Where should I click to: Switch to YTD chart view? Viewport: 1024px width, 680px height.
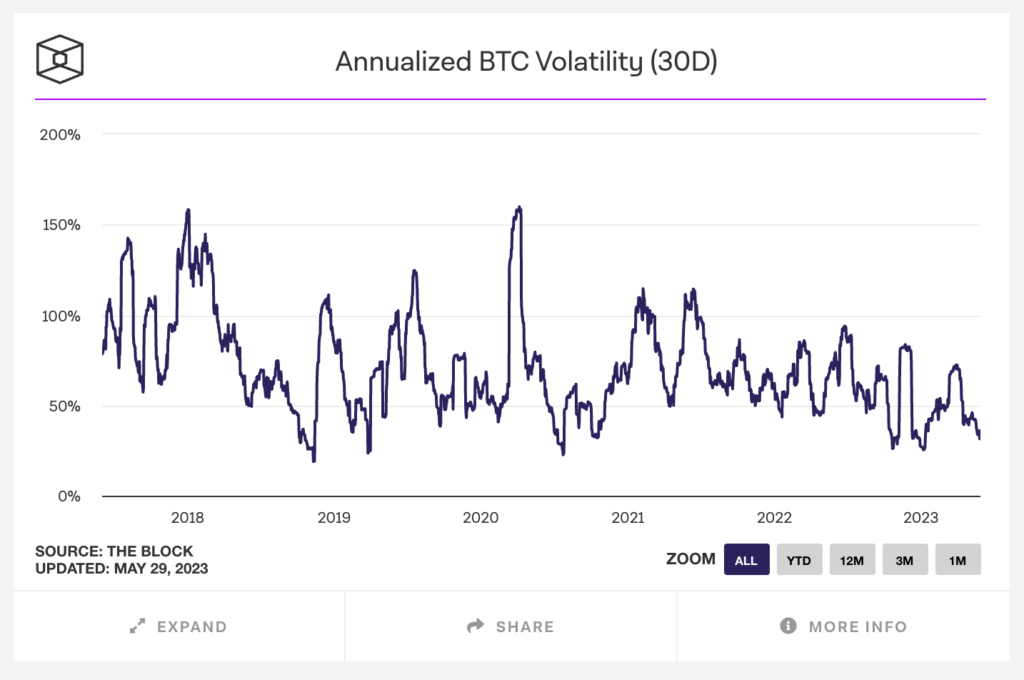(x=799, y=559)
